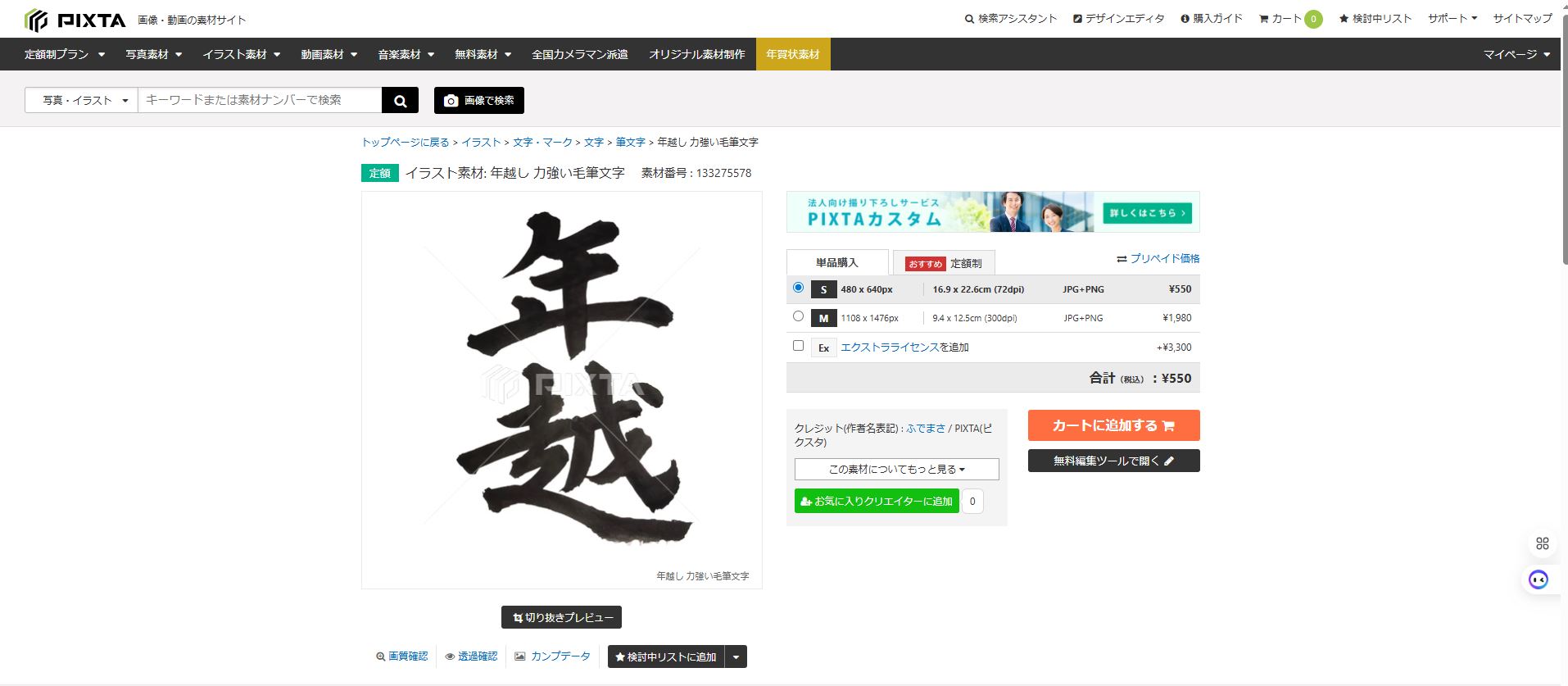
Task: Open the 年賀状素材 menu item
Action: tap(793, 54)
